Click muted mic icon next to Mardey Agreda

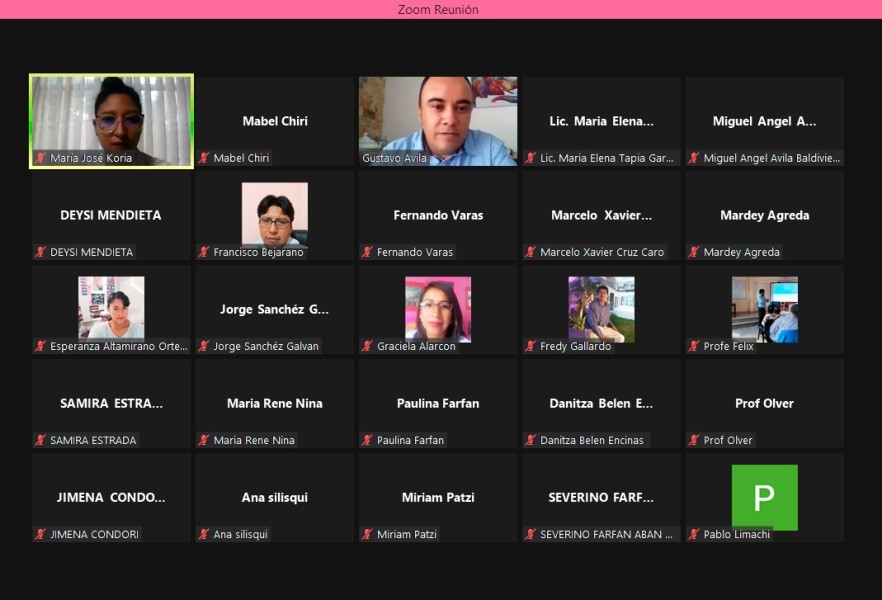[694, 252]
